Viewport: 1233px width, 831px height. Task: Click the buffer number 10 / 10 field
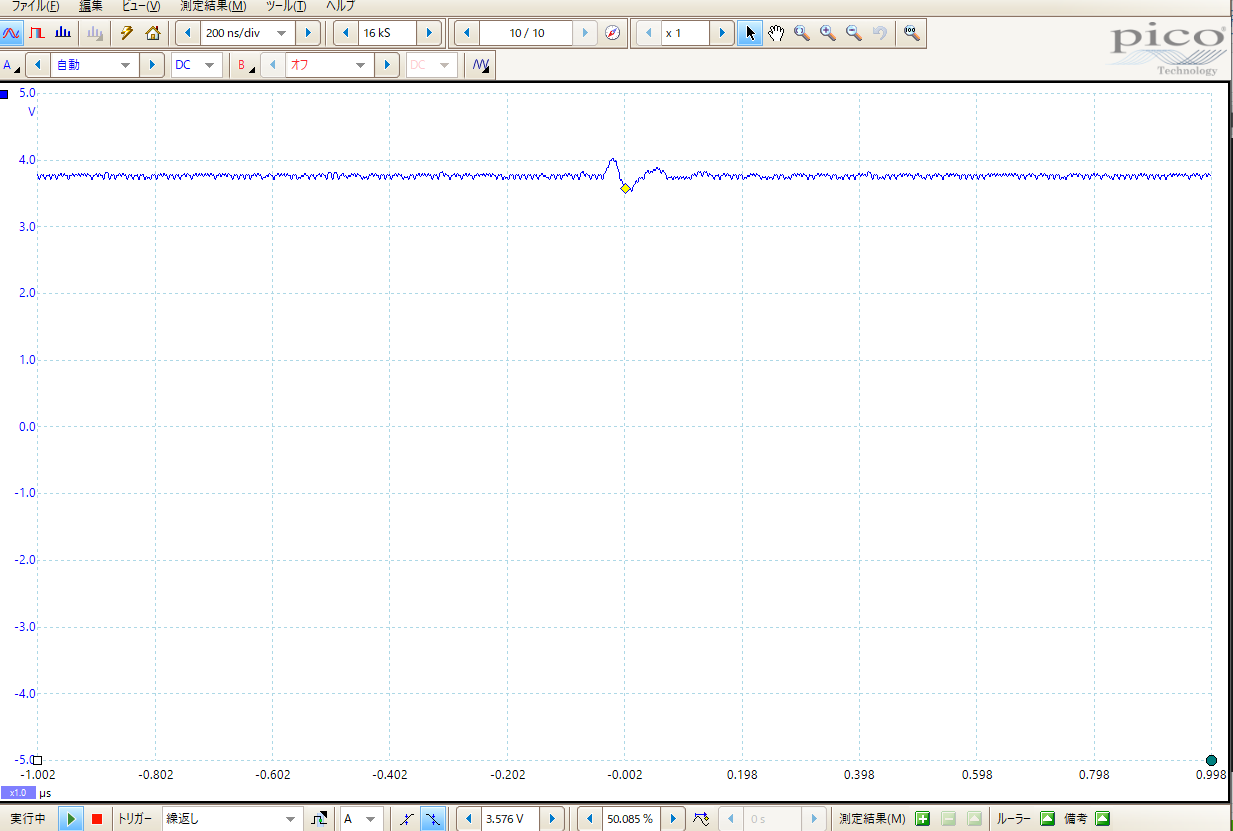pos(526,33)
